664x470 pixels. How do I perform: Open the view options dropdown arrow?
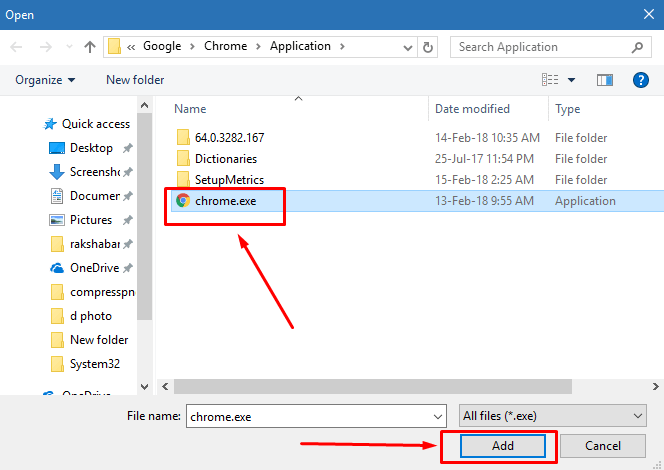pos(571,80)
